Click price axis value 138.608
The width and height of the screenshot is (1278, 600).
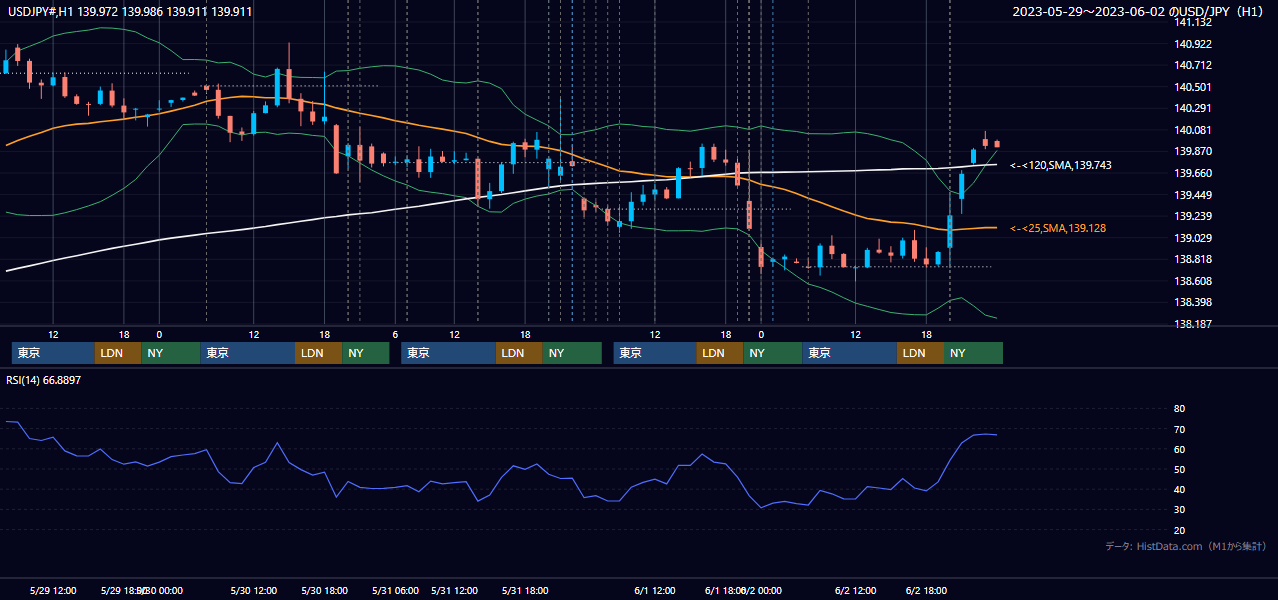tap(1192, 281)
